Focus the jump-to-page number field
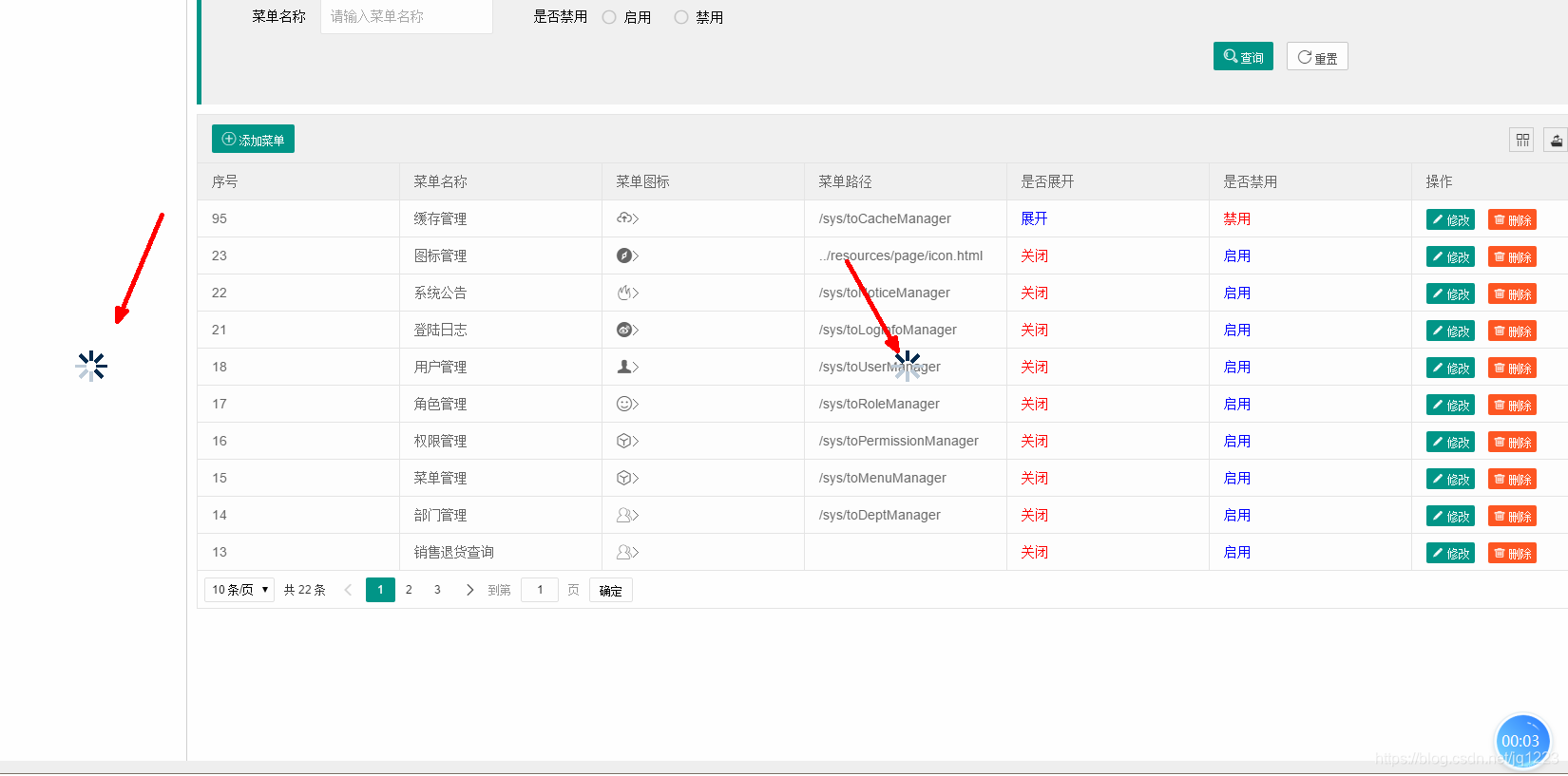Screen dimensions: 1568x776 click(540, 590)
